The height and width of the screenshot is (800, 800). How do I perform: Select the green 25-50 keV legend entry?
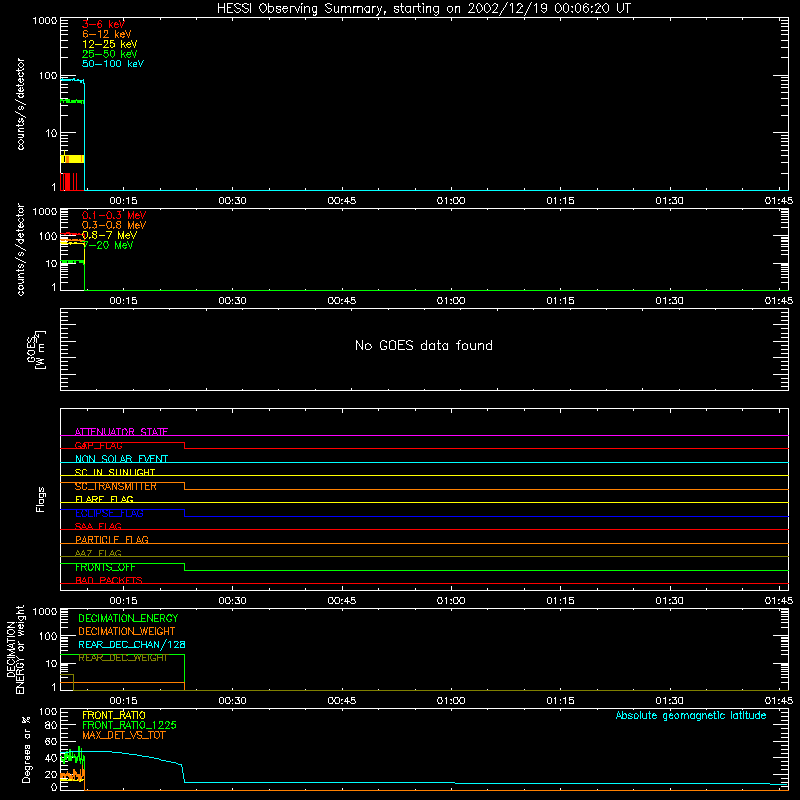pos(109,54)
